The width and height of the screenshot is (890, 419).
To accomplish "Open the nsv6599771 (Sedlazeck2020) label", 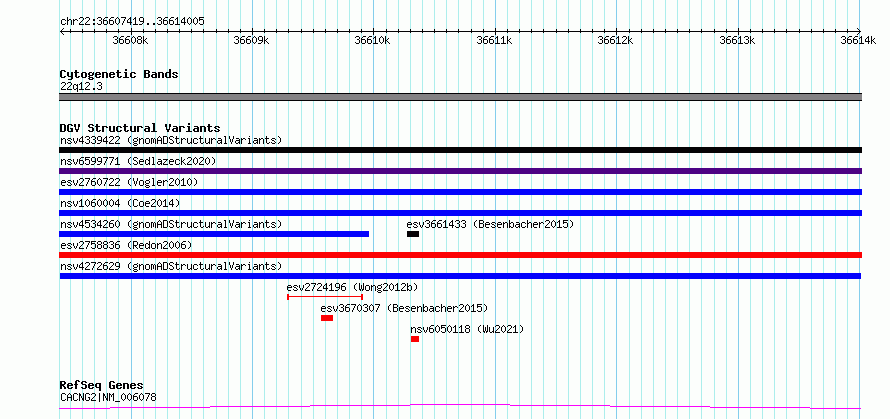I will click(x=138, y=161).
